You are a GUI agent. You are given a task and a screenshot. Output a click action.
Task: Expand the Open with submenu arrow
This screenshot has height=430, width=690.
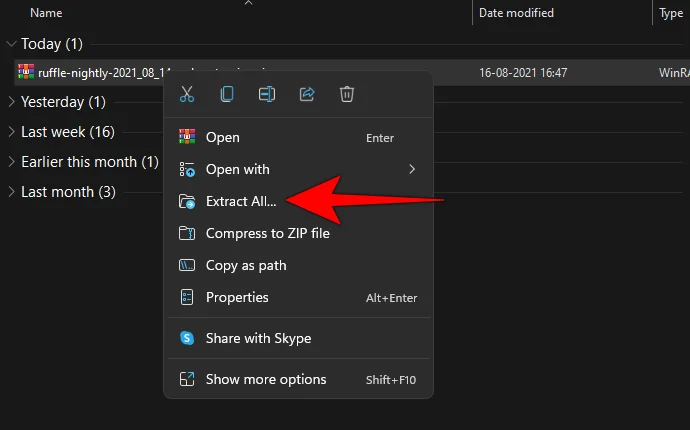coord(412,169)
